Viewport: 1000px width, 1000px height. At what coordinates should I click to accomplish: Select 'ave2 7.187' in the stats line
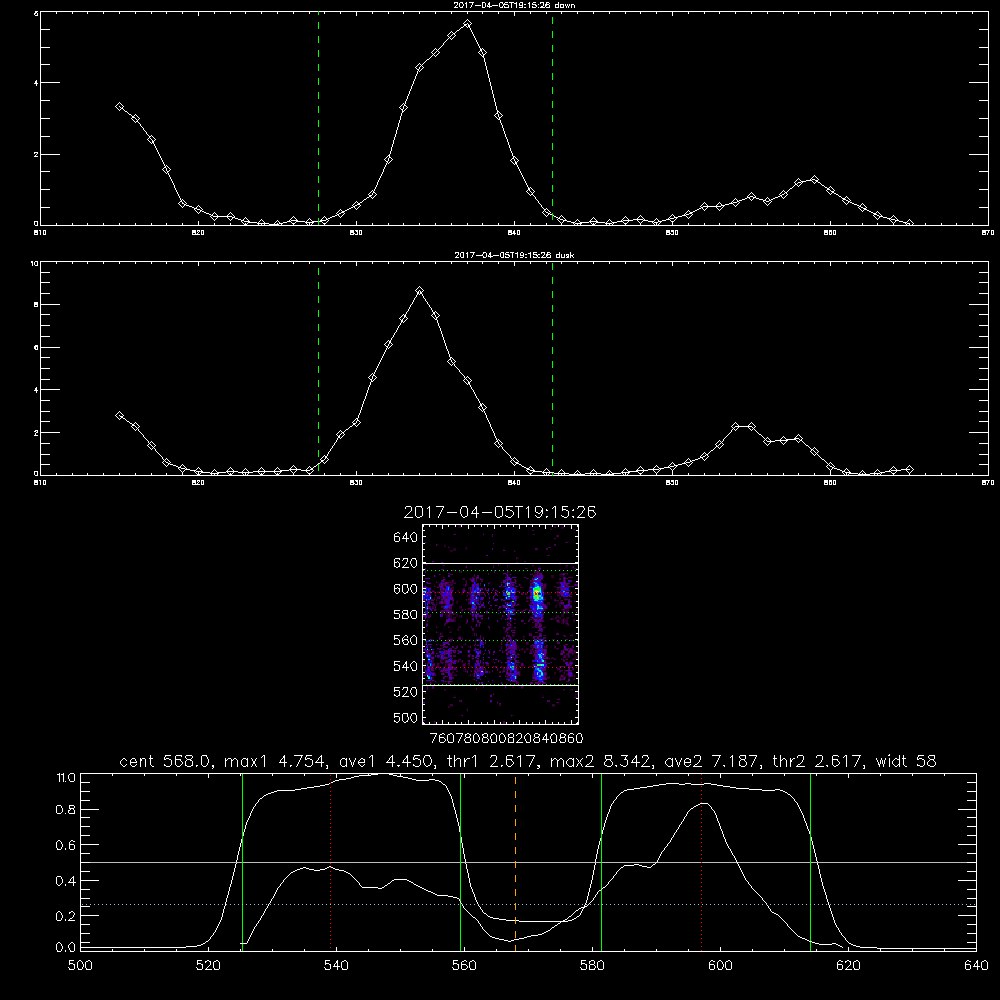(x=711, y=761)
